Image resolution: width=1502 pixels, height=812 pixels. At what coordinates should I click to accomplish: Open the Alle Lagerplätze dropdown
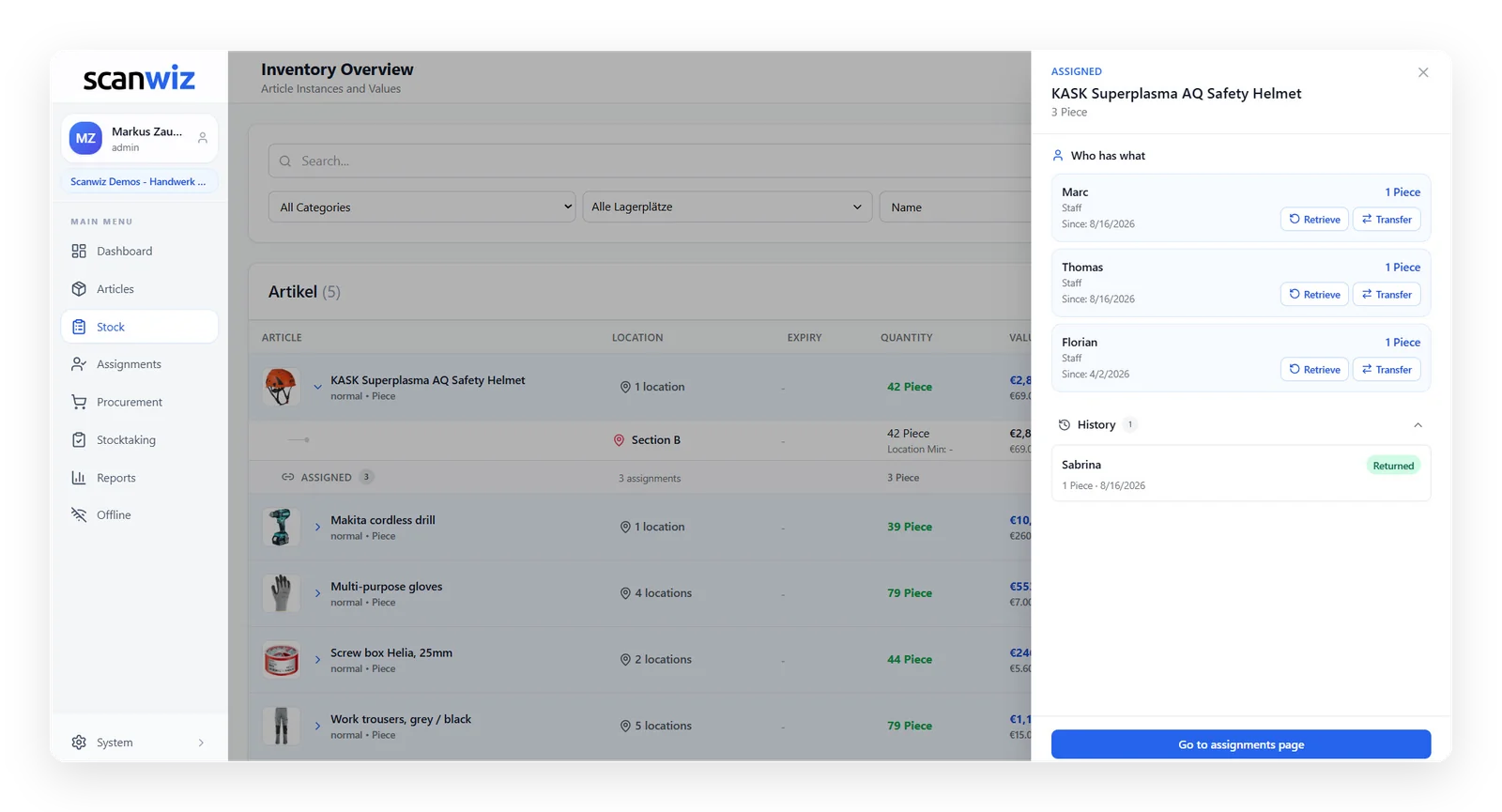[728, 207]
